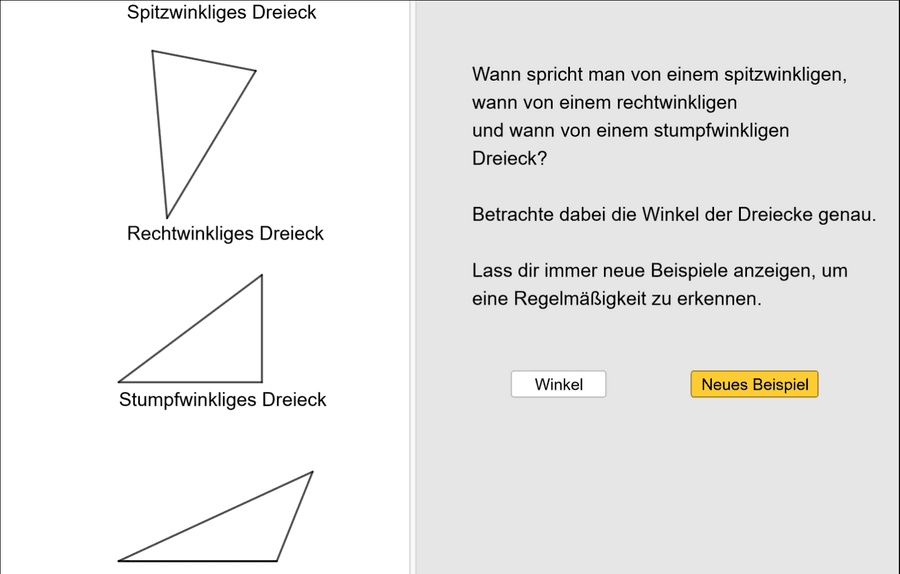This screenshot has width=900, height=574.
Task: Click the right-side vertex of the acute triangle
Action: coord(255,71)
